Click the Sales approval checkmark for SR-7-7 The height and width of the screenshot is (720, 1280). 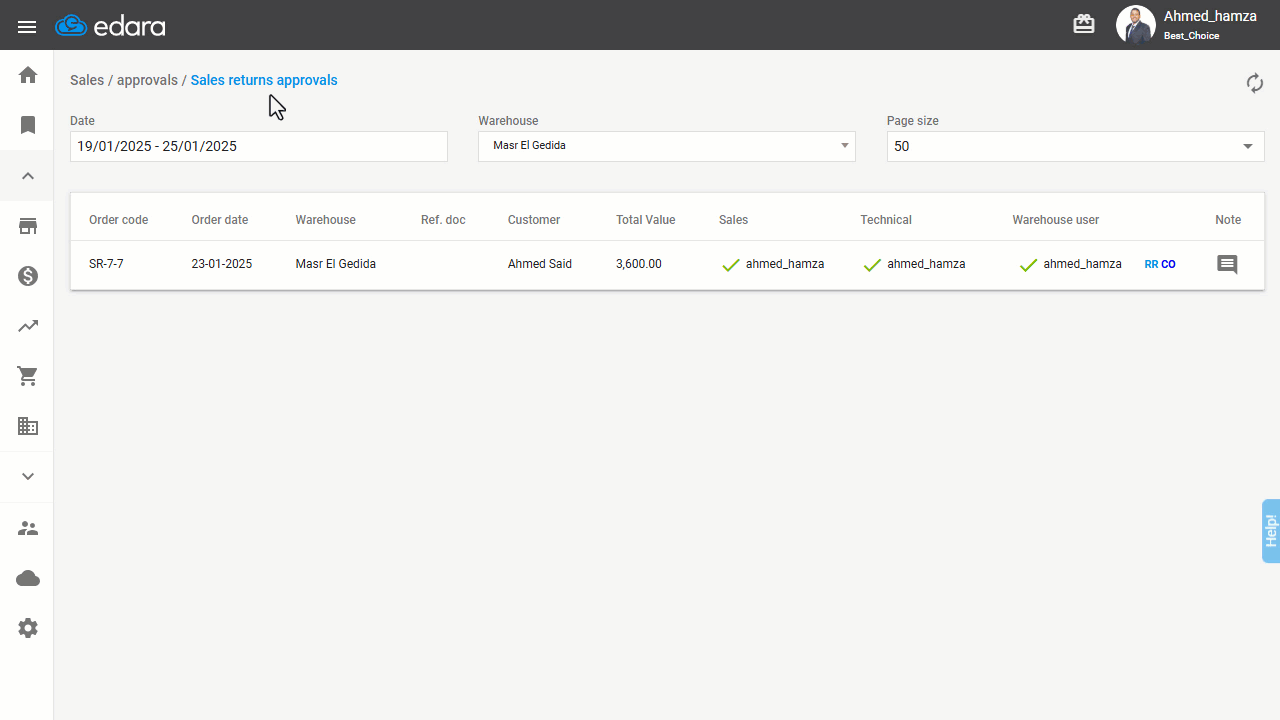coord(731,265)
